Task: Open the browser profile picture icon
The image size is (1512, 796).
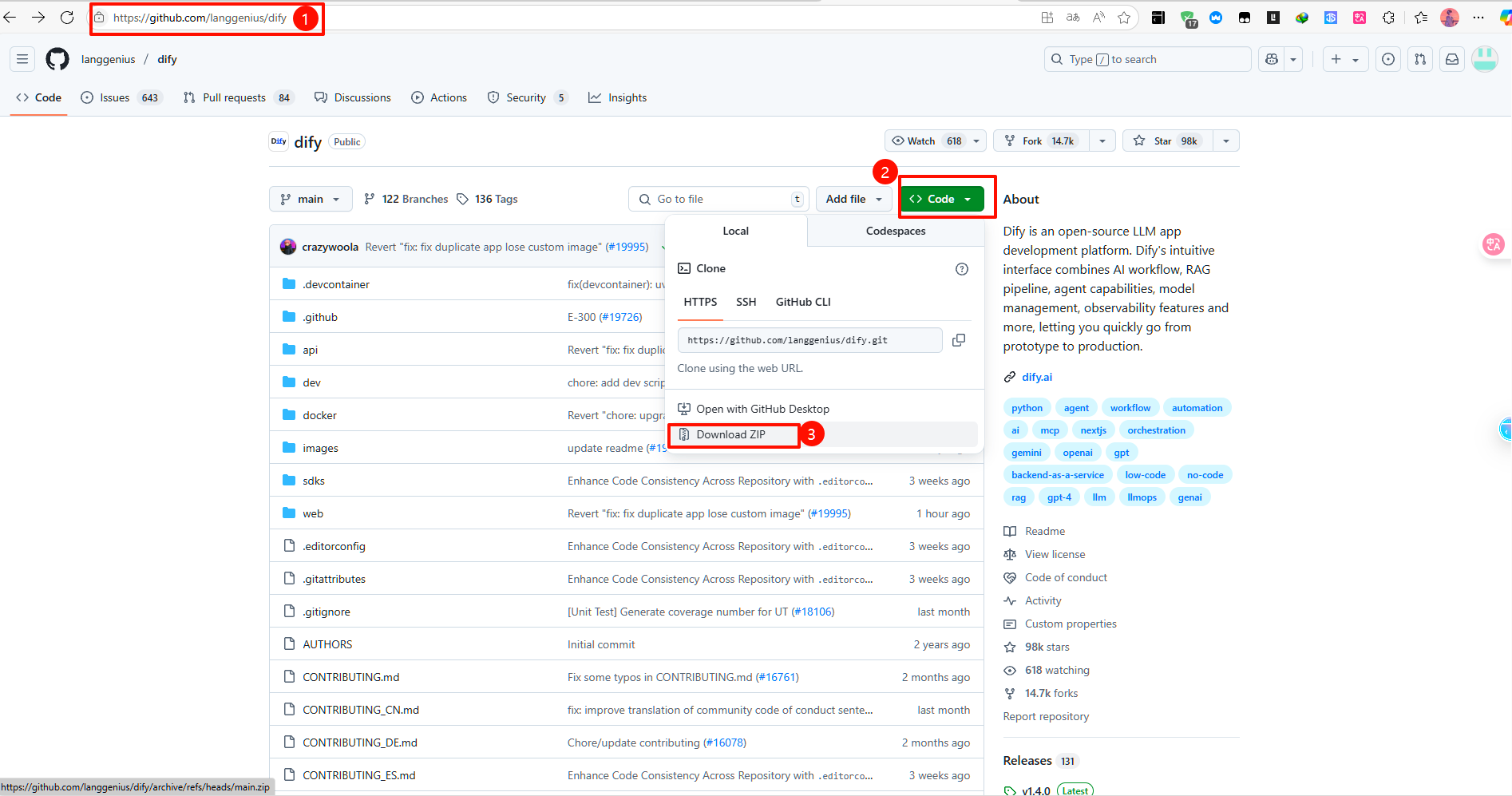Action: pyautogui.click(x=1450, y=18)
